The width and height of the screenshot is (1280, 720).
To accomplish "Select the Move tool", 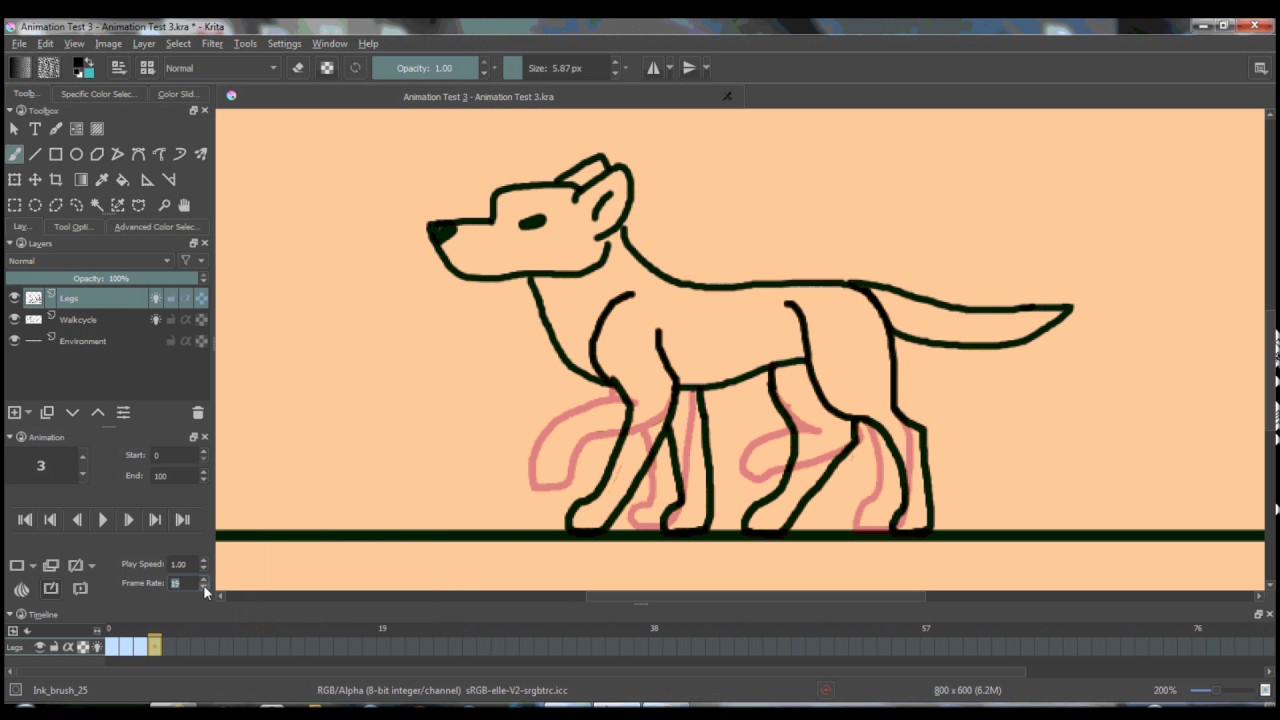I will point(35,180).
